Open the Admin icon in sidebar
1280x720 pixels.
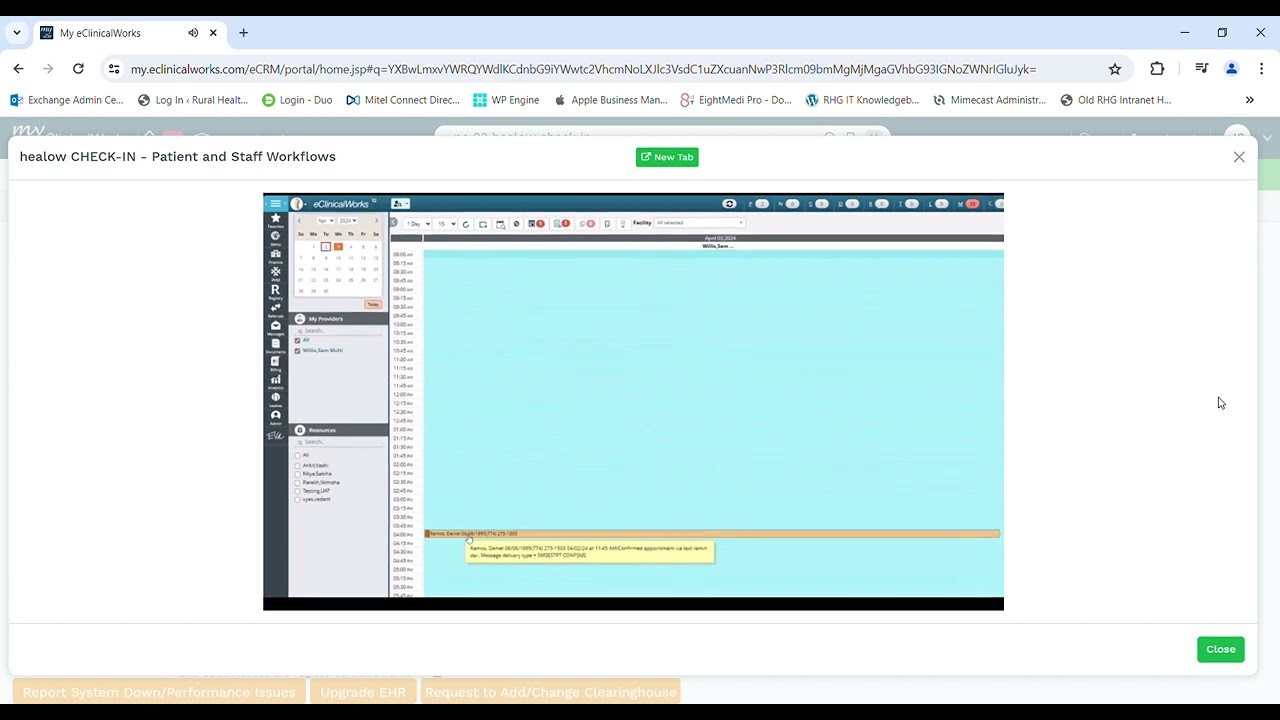pos(275,417)
